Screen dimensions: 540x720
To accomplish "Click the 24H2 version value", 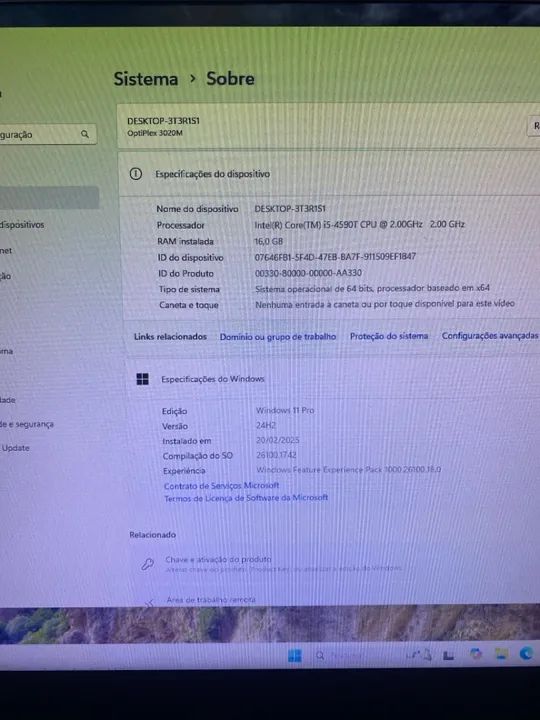I will pyautogui.click(x=266, y=425).
